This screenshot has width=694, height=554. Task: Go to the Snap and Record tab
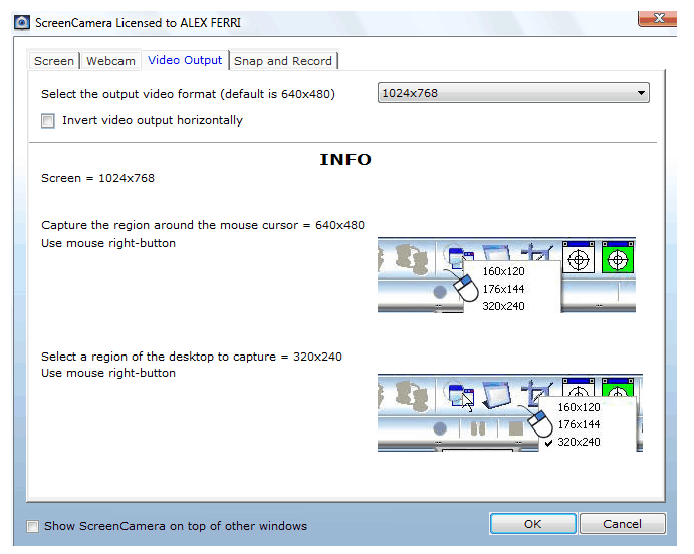coord(283,61)
